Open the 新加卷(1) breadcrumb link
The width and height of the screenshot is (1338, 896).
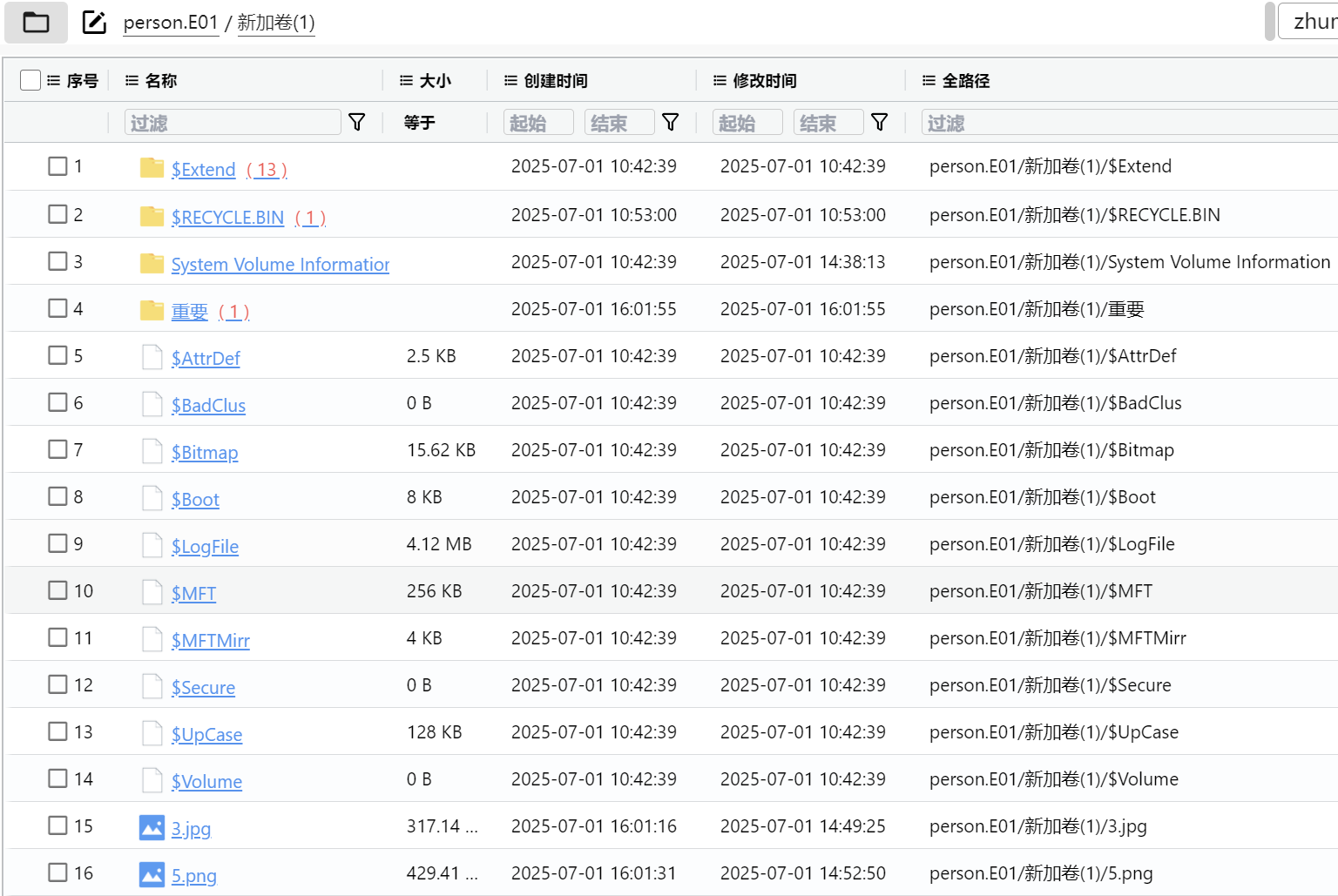276,23
